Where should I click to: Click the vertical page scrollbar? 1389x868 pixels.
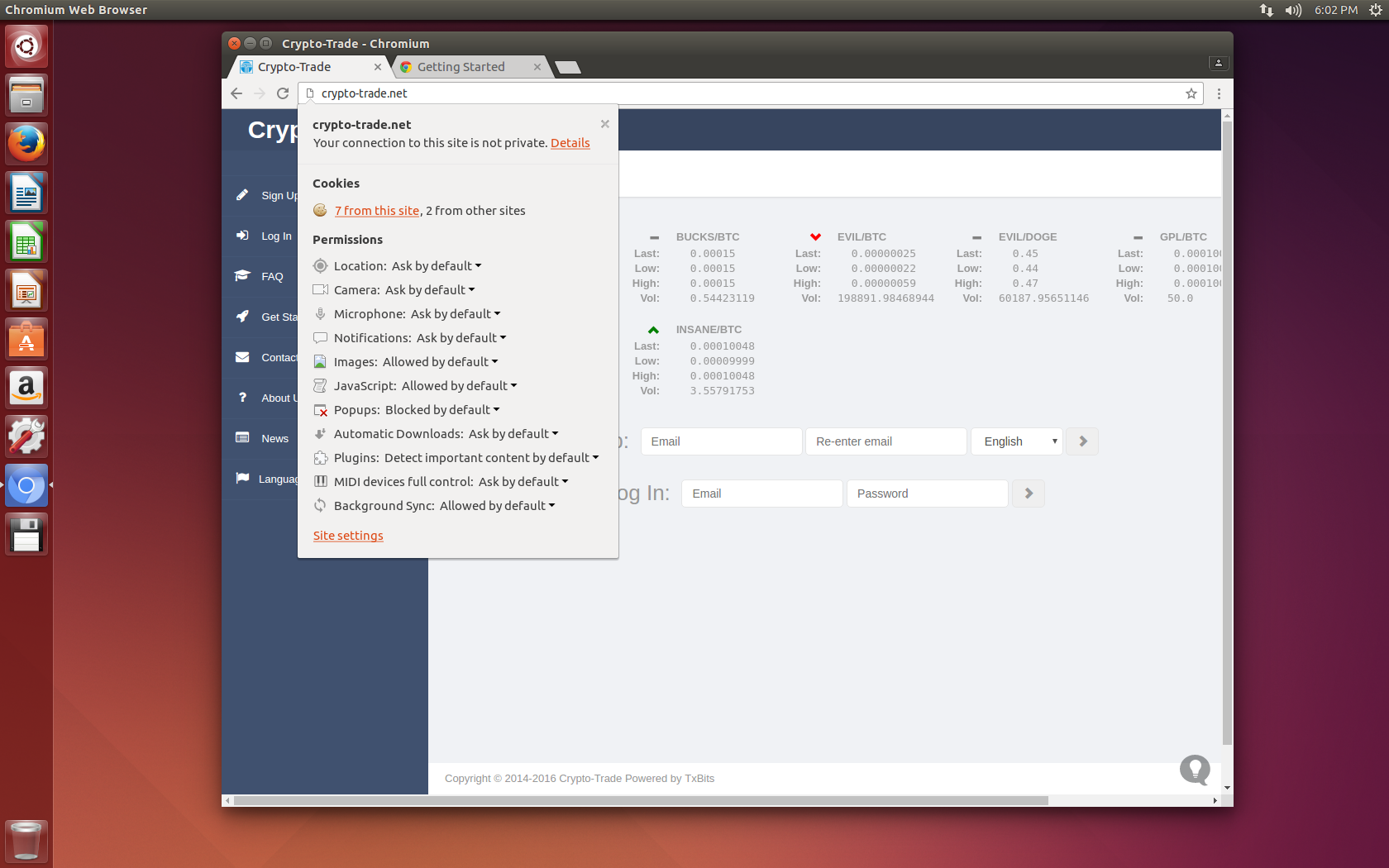click(x=1227, y=432)
